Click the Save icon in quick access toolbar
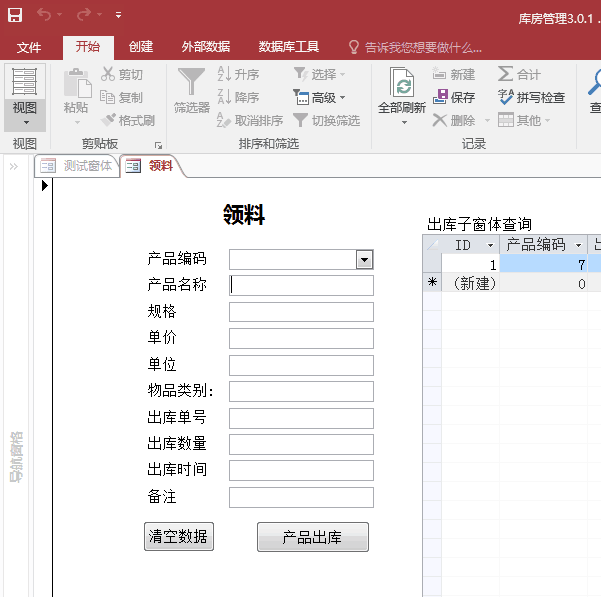The width and height of the screenshot is (601, 597). [x=15, y=15]
